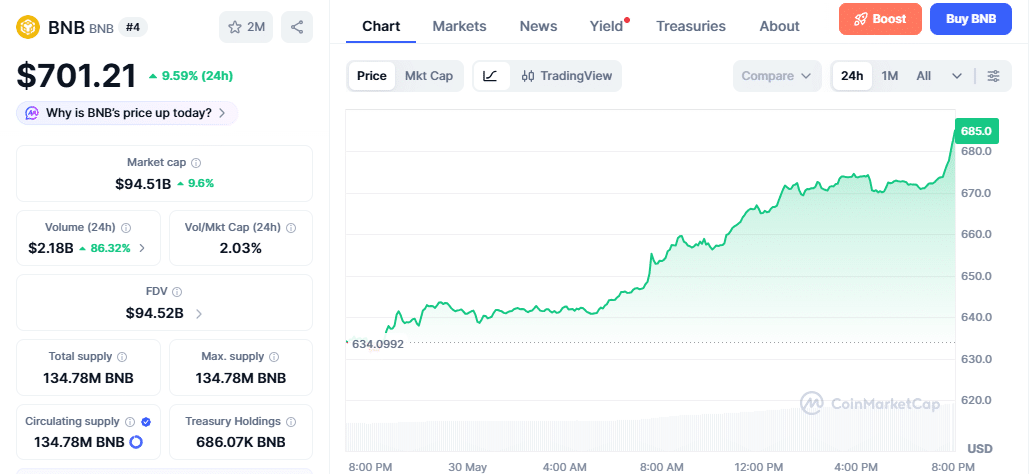
Task: Expand Volume (24h) details chevron
Action: coord(142,248)
